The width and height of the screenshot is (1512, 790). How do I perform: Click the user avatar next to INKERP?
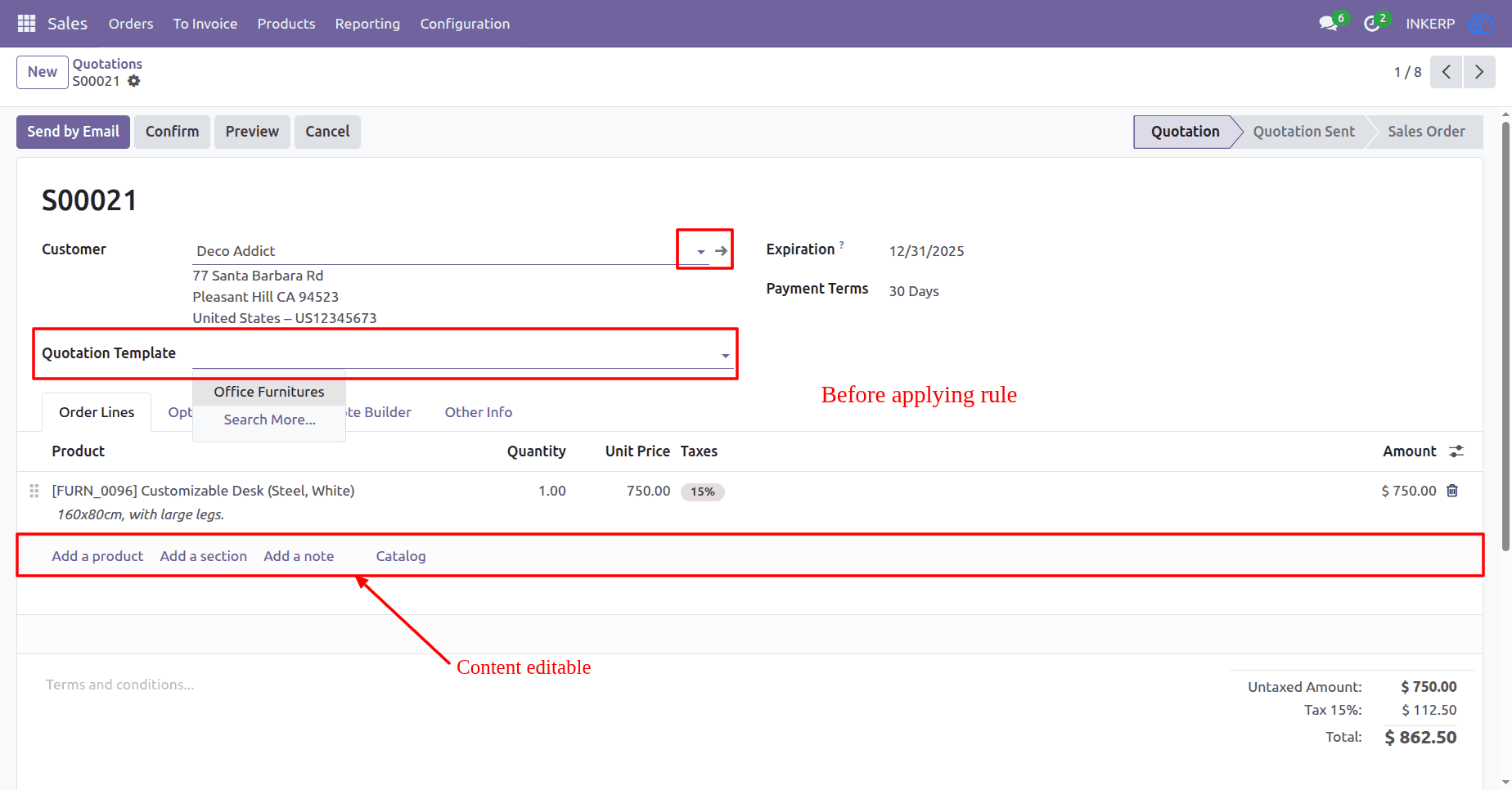tap(1480, 24)
